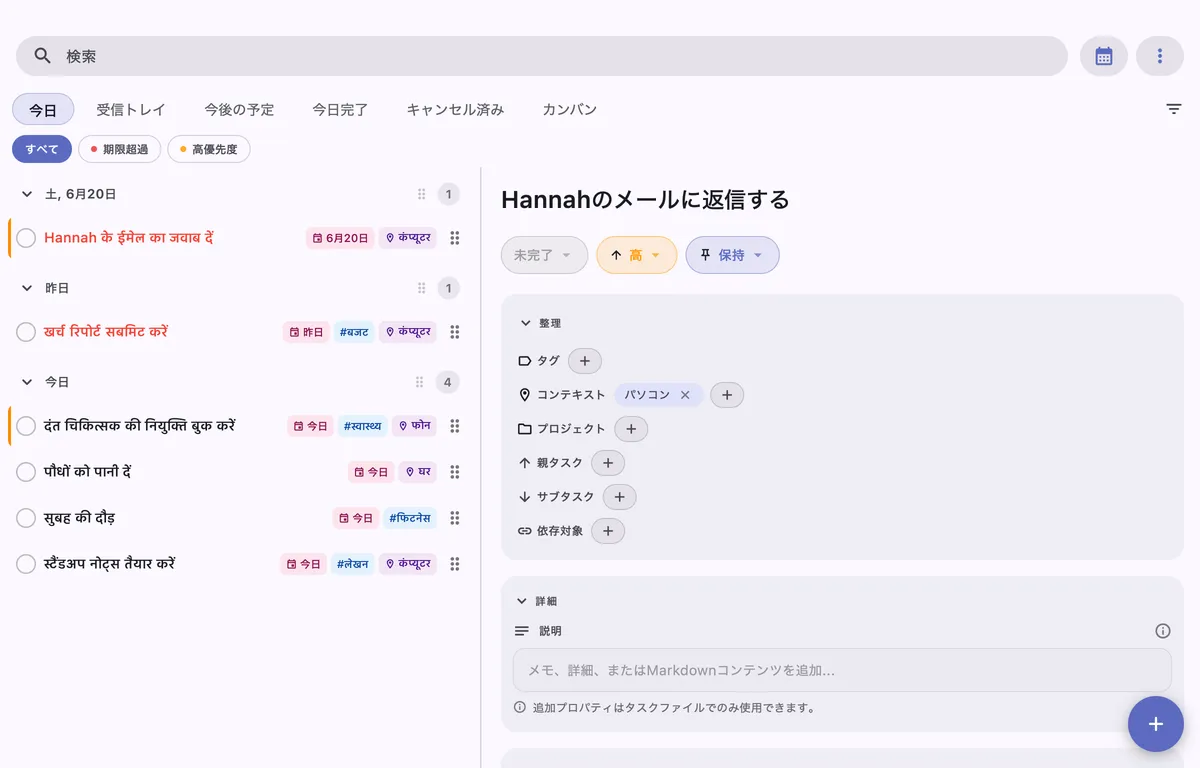
Task: Open drag handle menu for पौधों को पानी task
Action: (455, 472)
